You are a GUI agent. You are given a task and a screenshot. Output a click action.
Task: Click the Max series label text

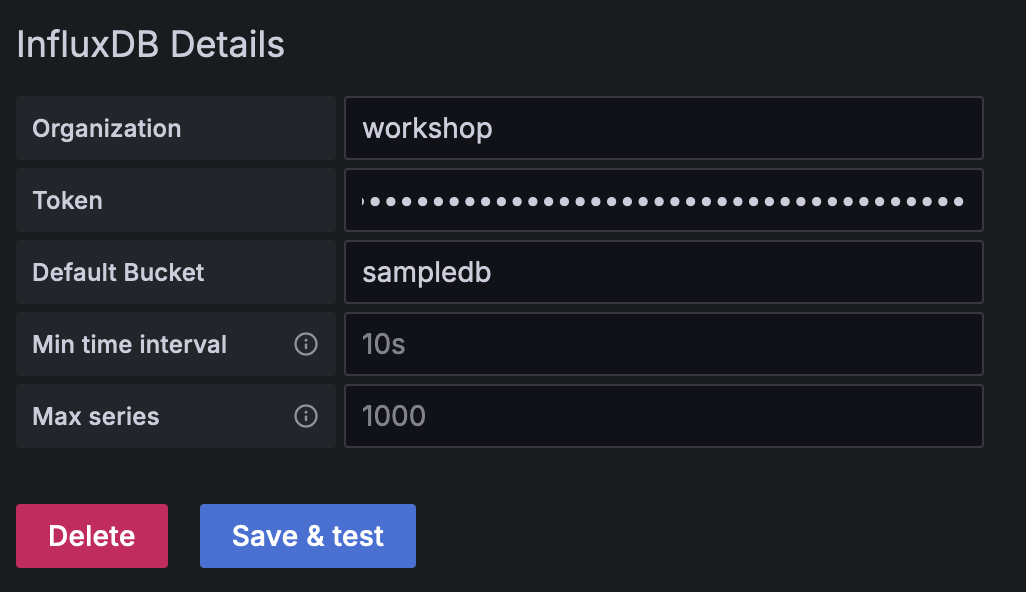[96, 416]
